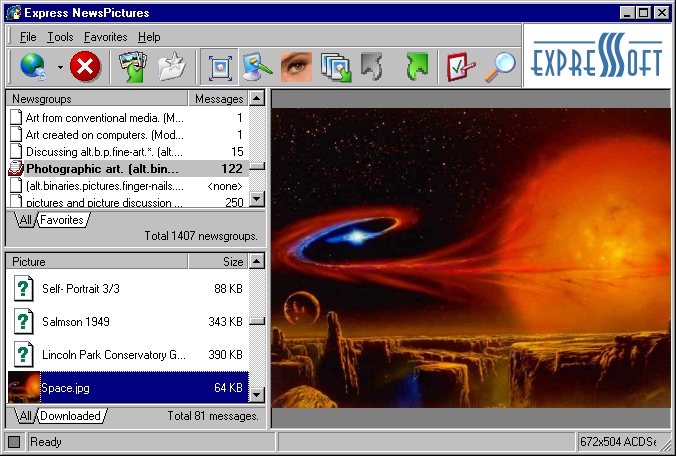Click the eye preview icon

(x=296, y=67)
